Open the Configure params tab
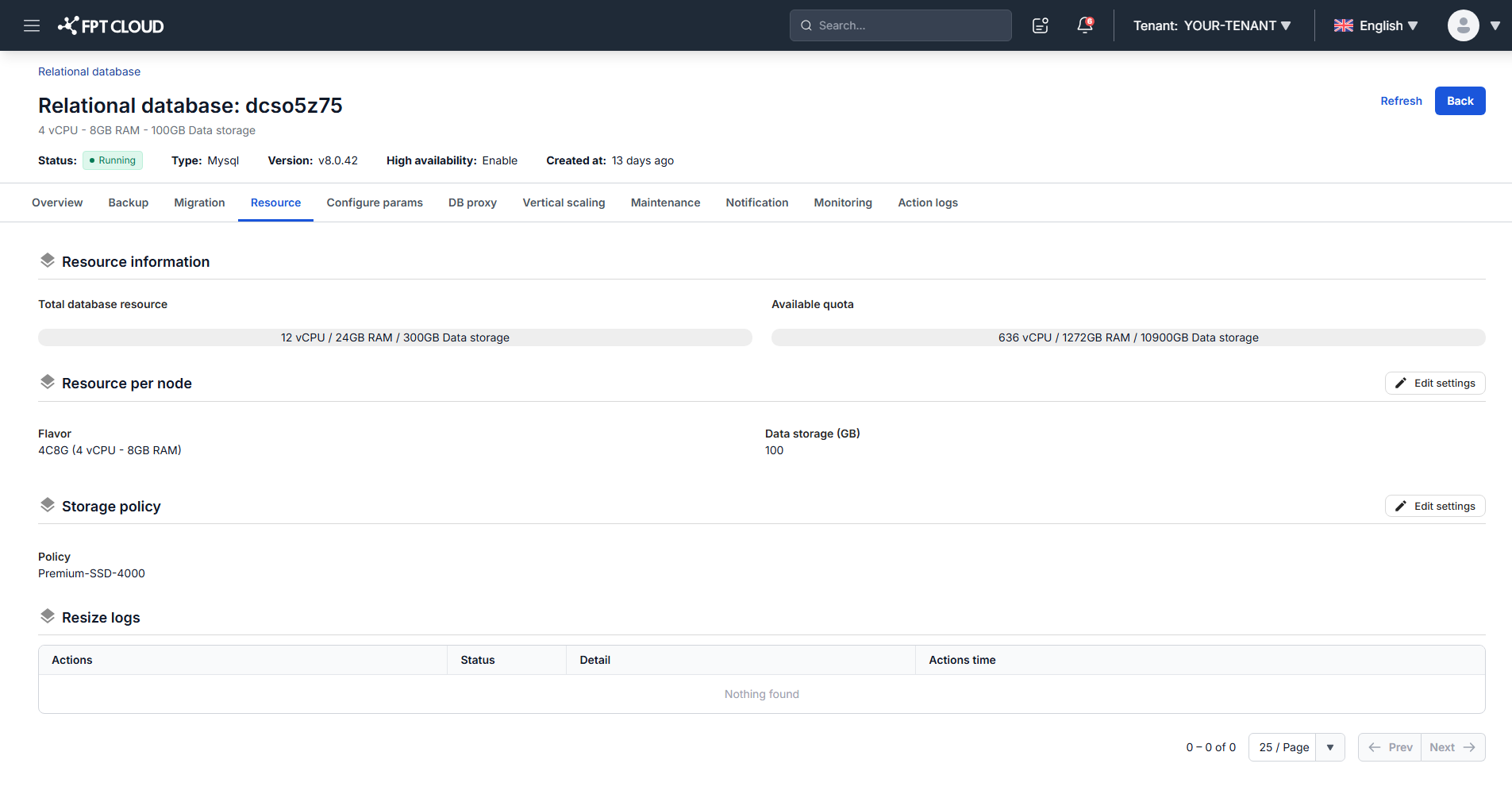This screenshot has width=1512, height=806. (x=375, y=202)
